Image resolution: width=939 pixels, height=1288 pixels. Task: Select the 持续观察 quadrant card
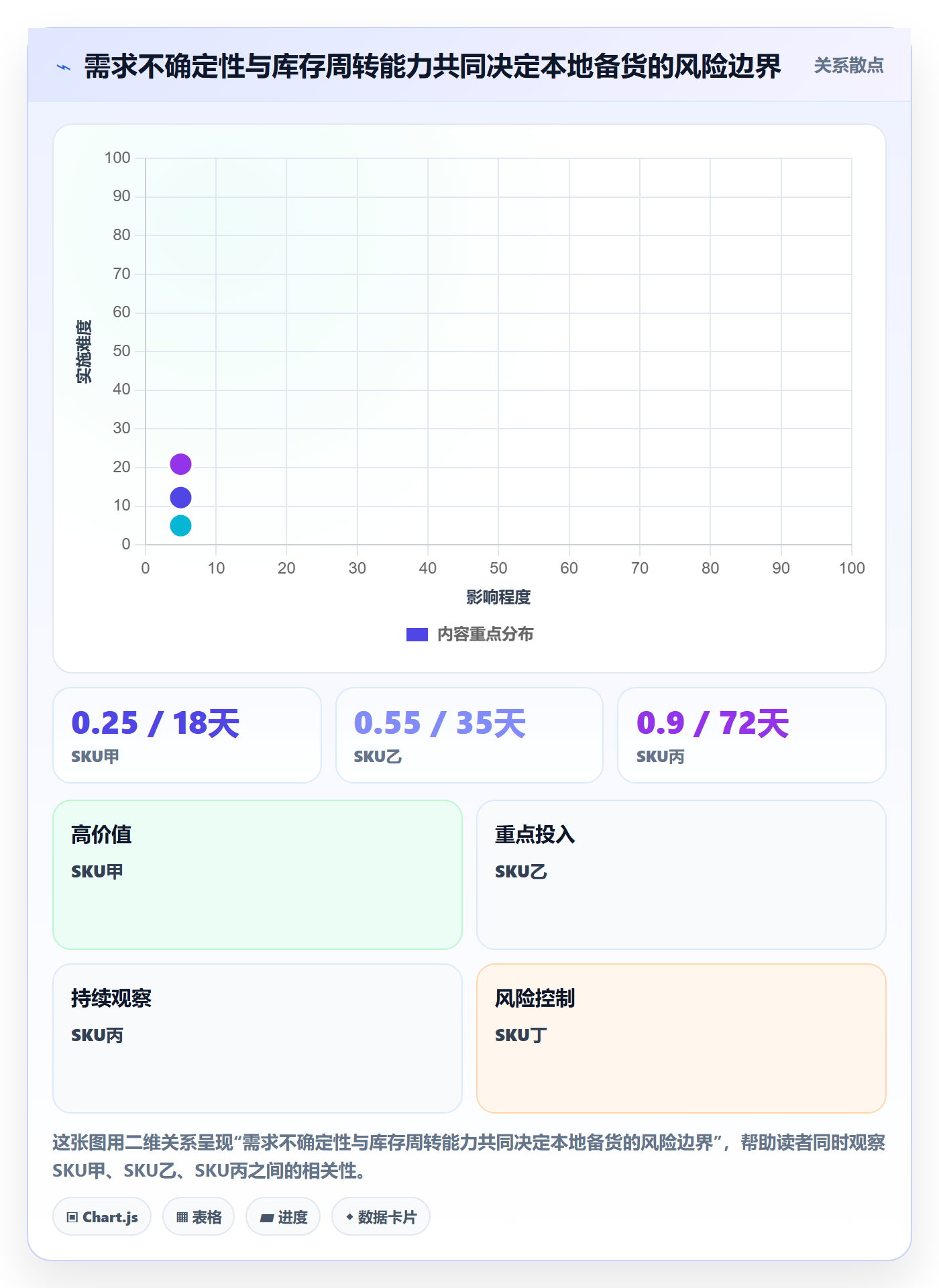click(258, 1038)
